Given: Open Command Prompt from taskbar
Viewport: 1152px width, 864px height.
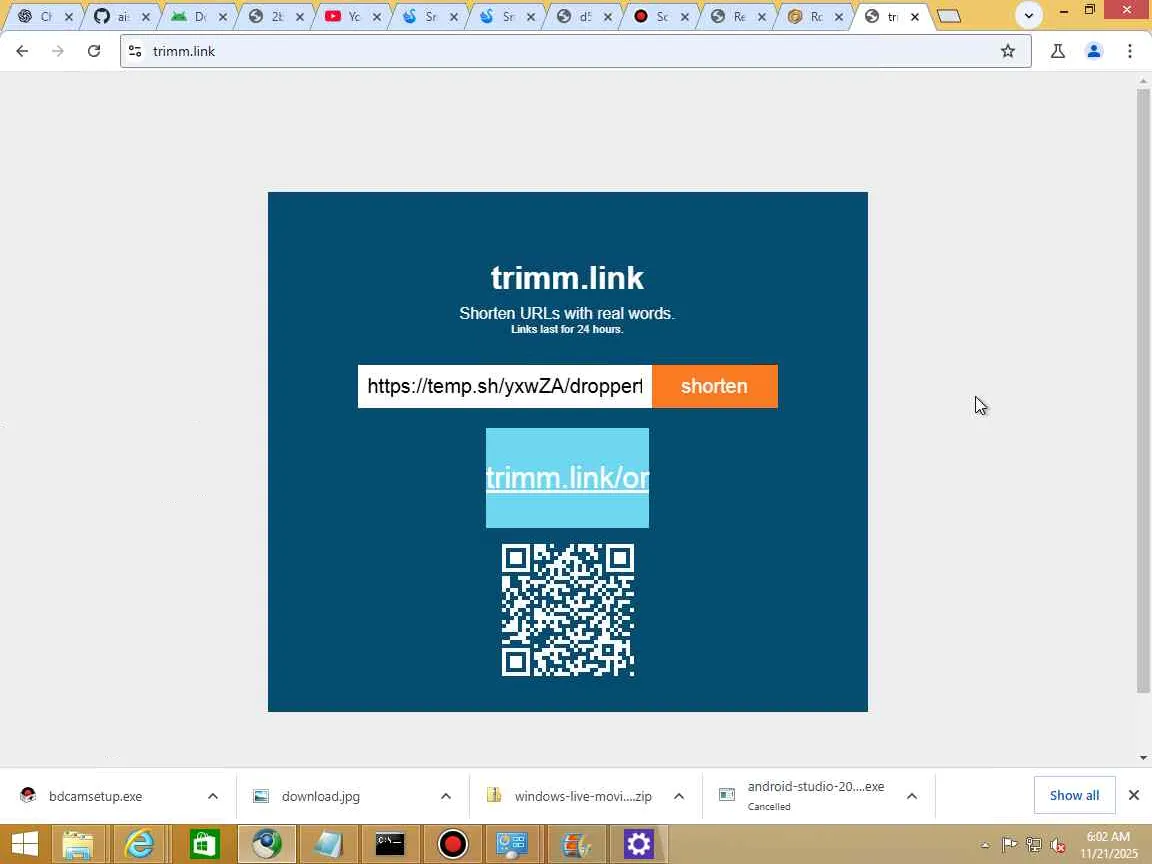Looking at the screenshot, I should click(x=390, y=845).
